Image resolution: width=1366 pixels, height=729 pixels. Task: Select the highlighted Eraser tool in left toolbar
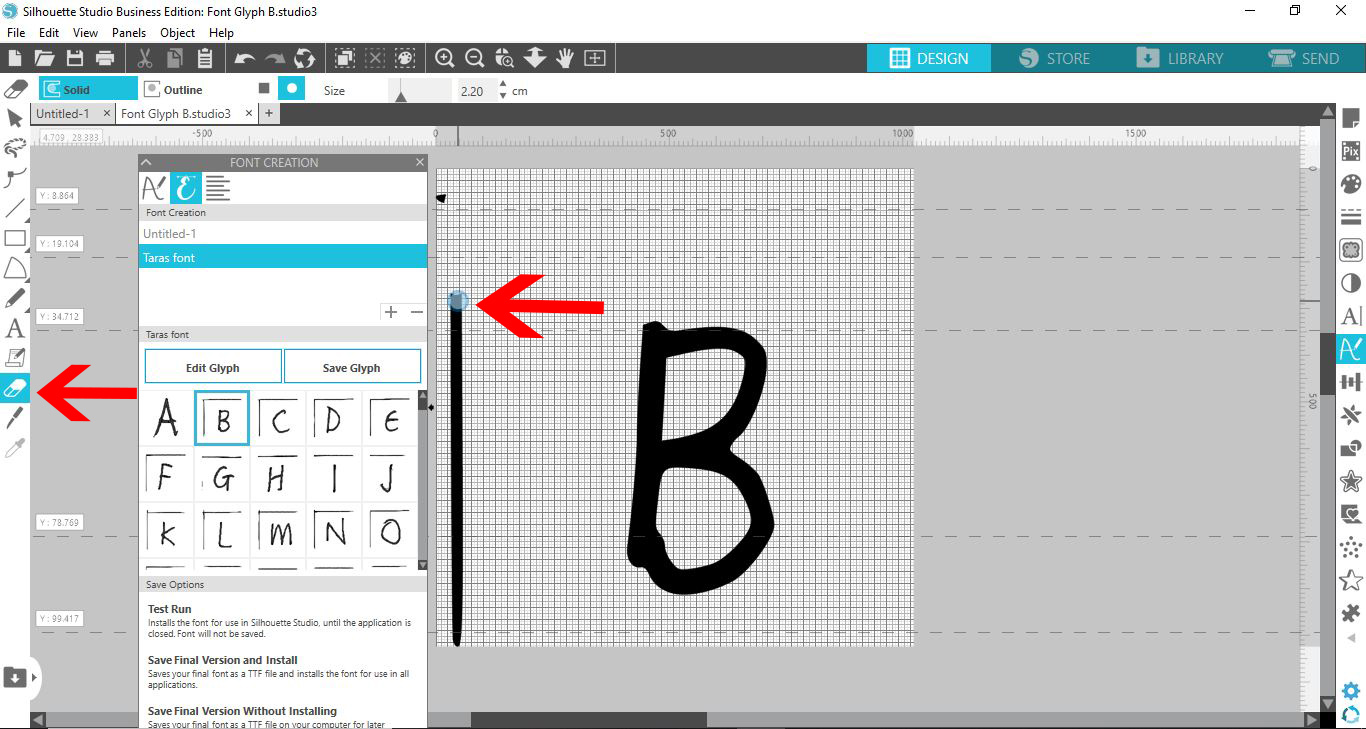15,387
